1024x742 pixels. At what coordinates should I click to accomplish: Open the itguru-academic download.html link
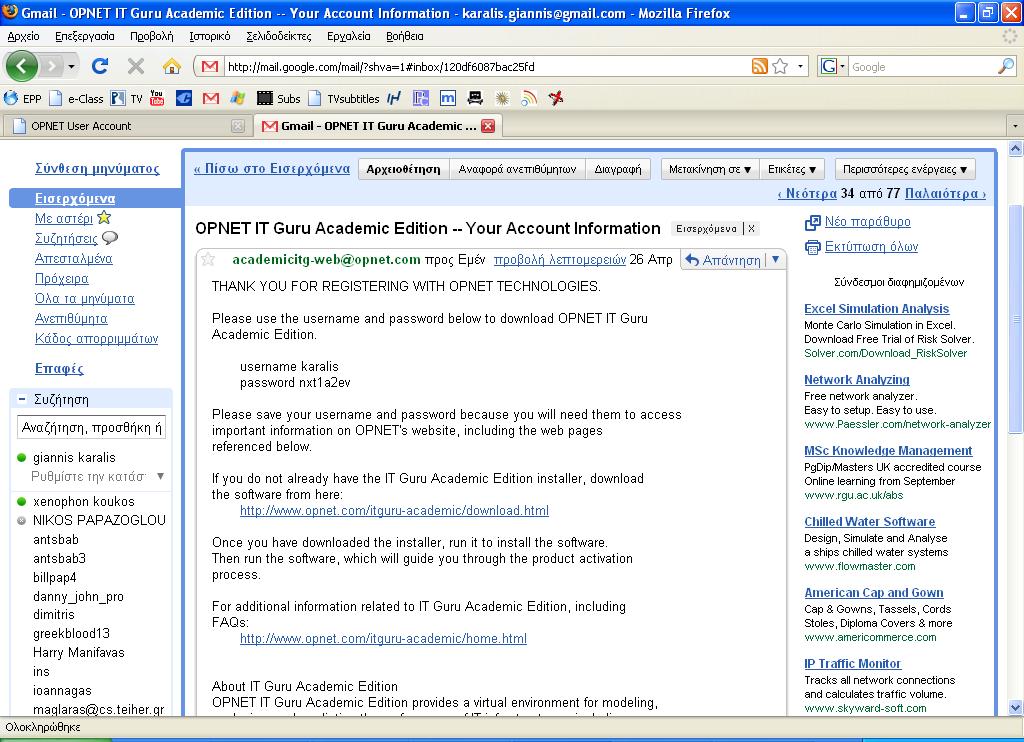[x=394, y=511]
